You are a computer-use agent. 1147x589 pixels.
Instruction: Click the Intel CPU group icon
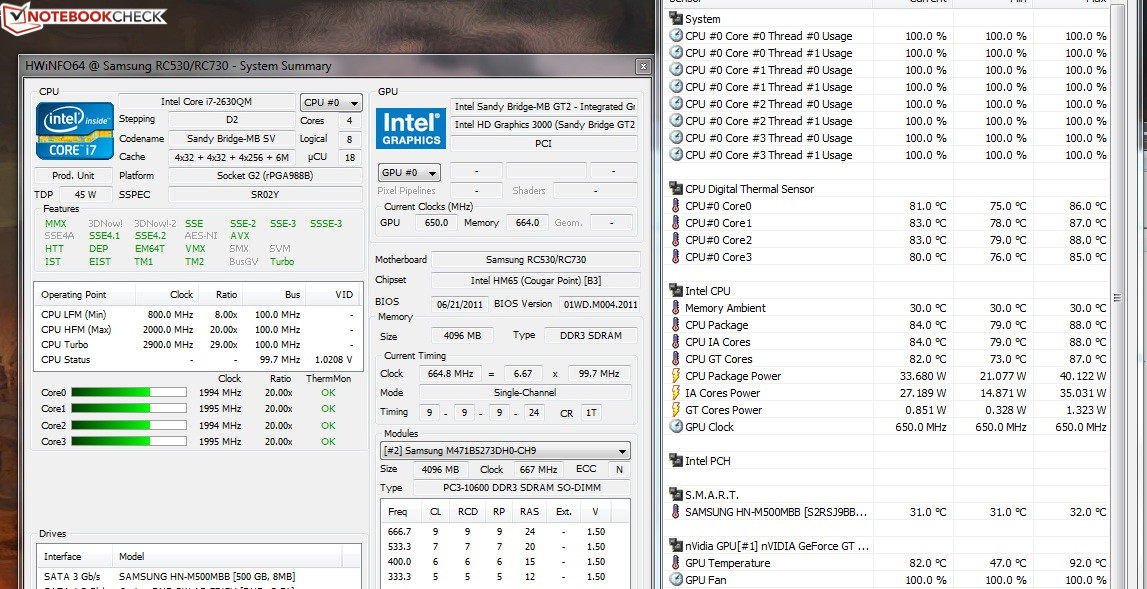(676, 291)
